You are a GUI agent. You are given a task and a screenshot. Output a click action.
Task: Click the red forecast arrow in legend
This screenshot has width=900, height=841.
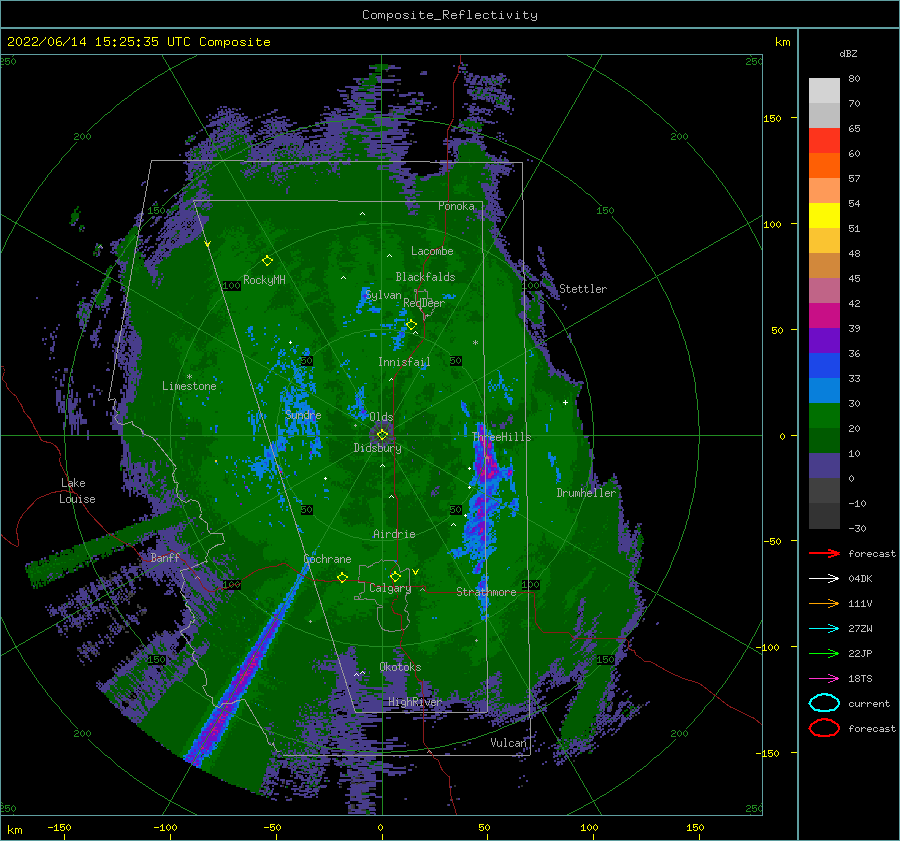tap(824, 553)
